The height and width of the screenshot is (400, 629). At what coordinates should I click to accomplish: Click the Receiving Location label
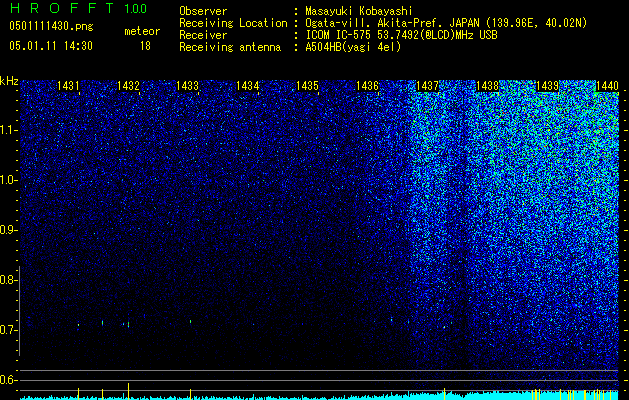(x=233, y=23)
